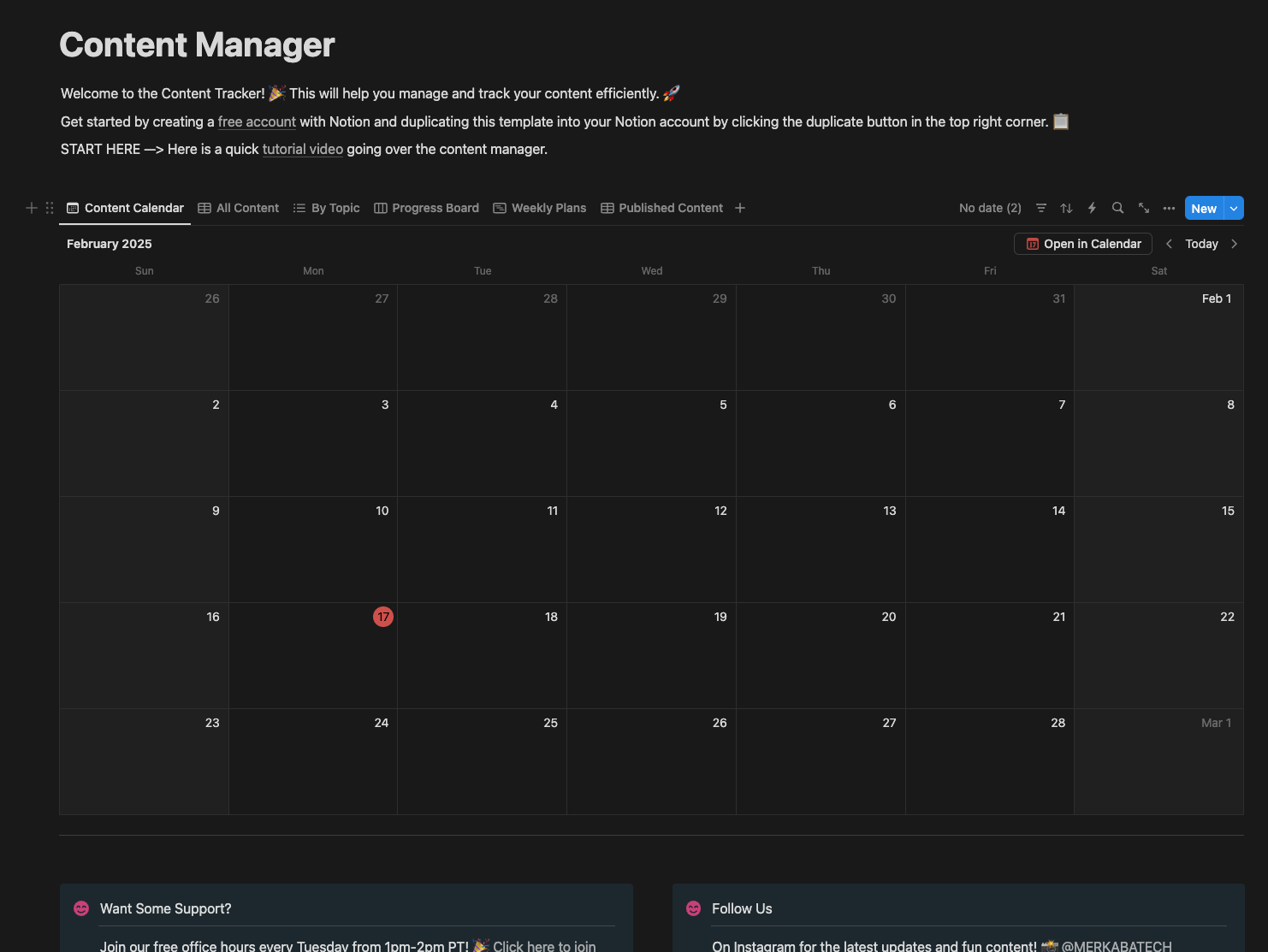Open the automations lightning bolt icon
The width and height of the screenshot is (1268, 952).
click(x=1092, y=208)
